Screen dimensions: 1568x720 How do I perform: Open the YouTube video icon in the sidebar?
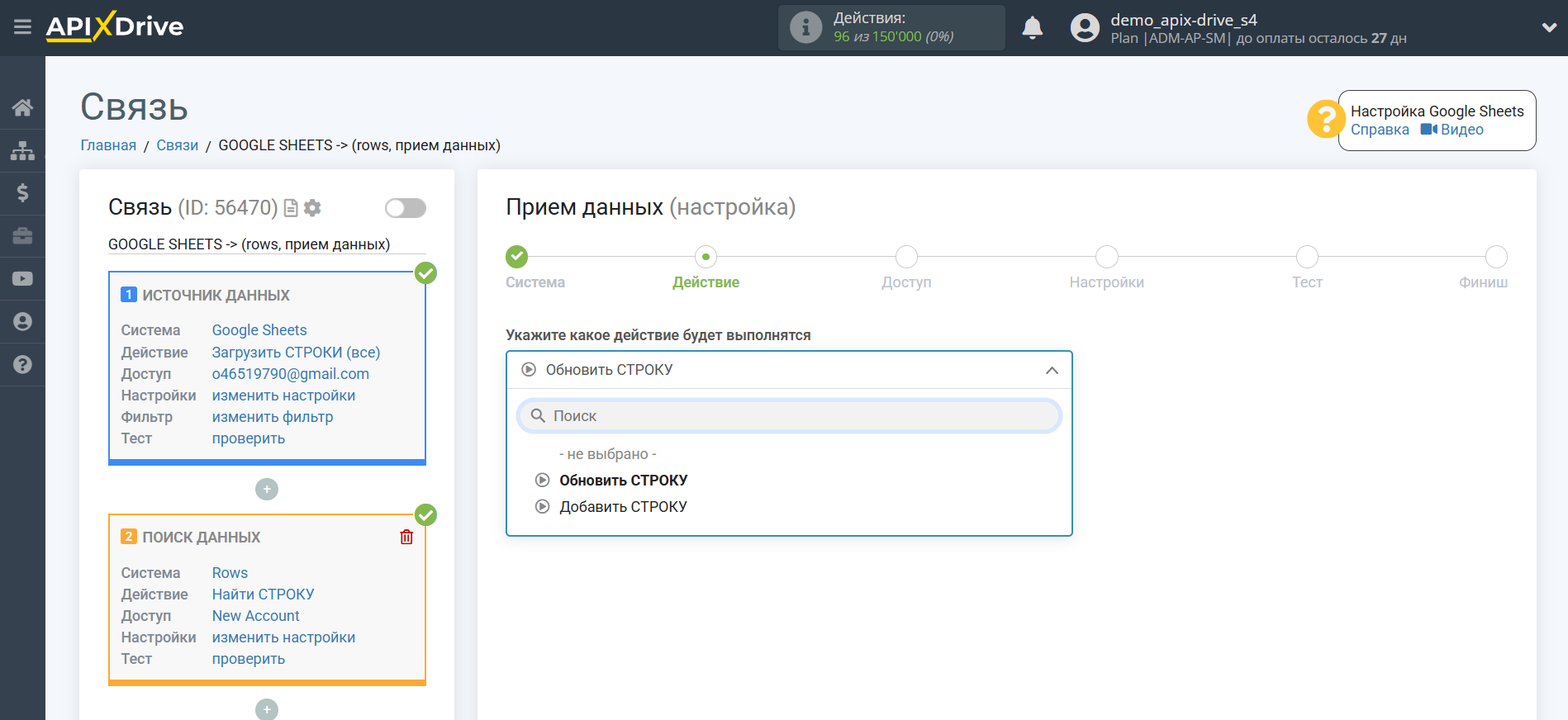click(x=22, y=279)
